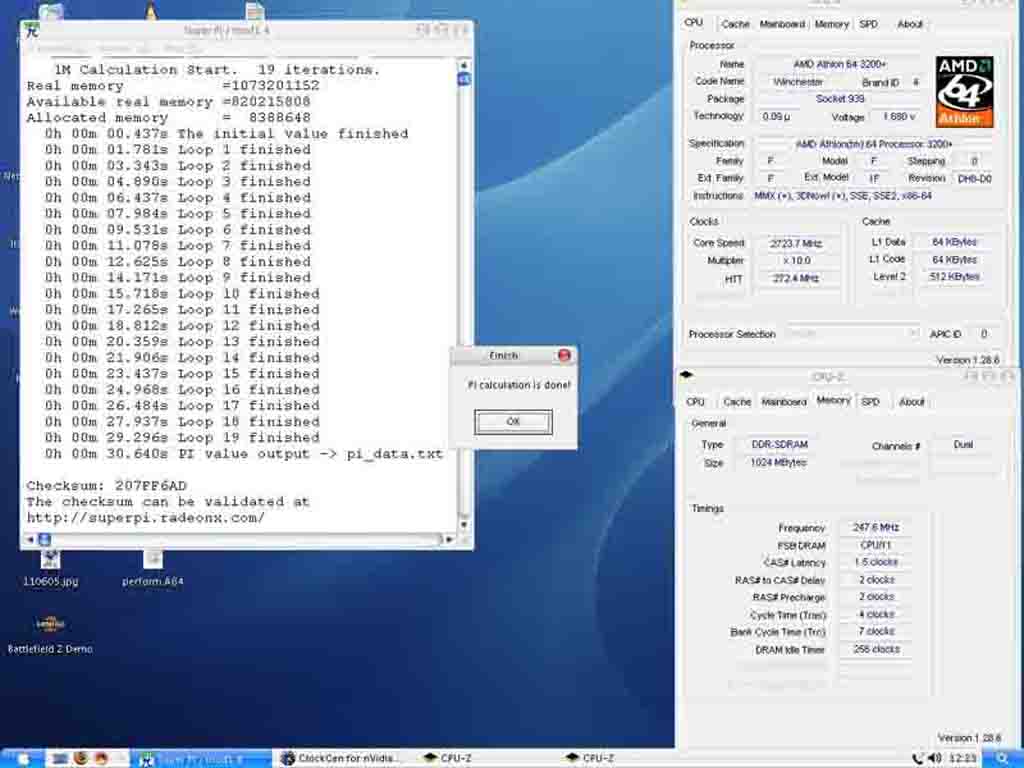Click the Name field AMD Athlon 64 3200+
This screenshot has height=768, width=1024.
click(x=840, y=64)
